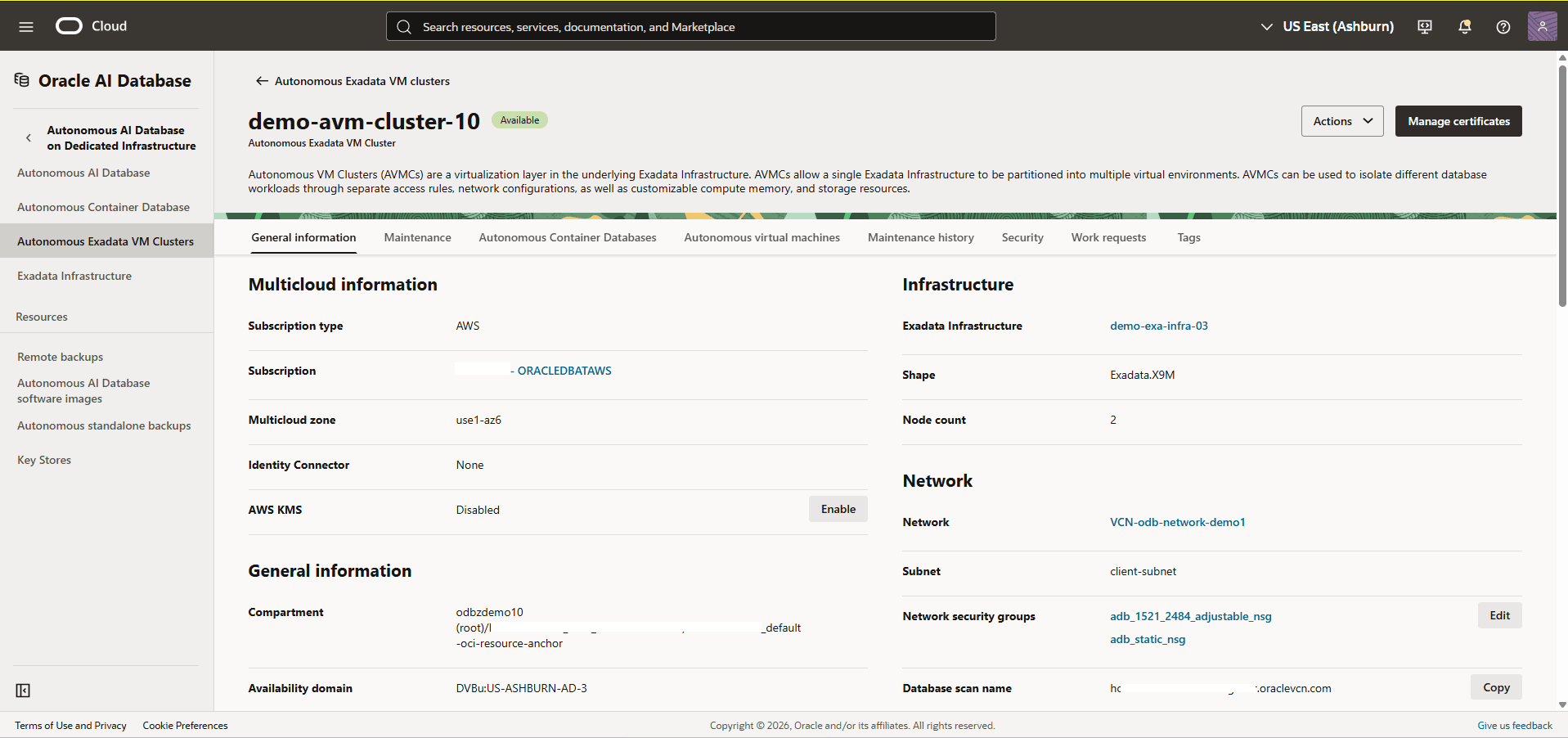Collapse the side navigation panel icon

point(23,691)
